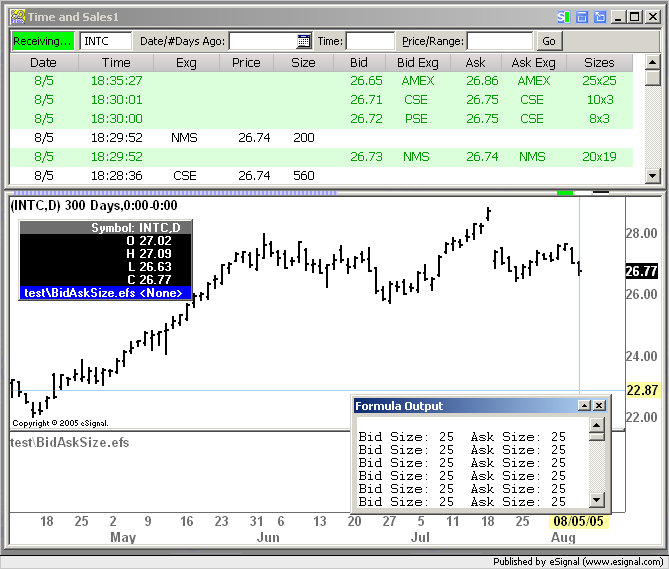Click the Time input field

coord(370,41)
